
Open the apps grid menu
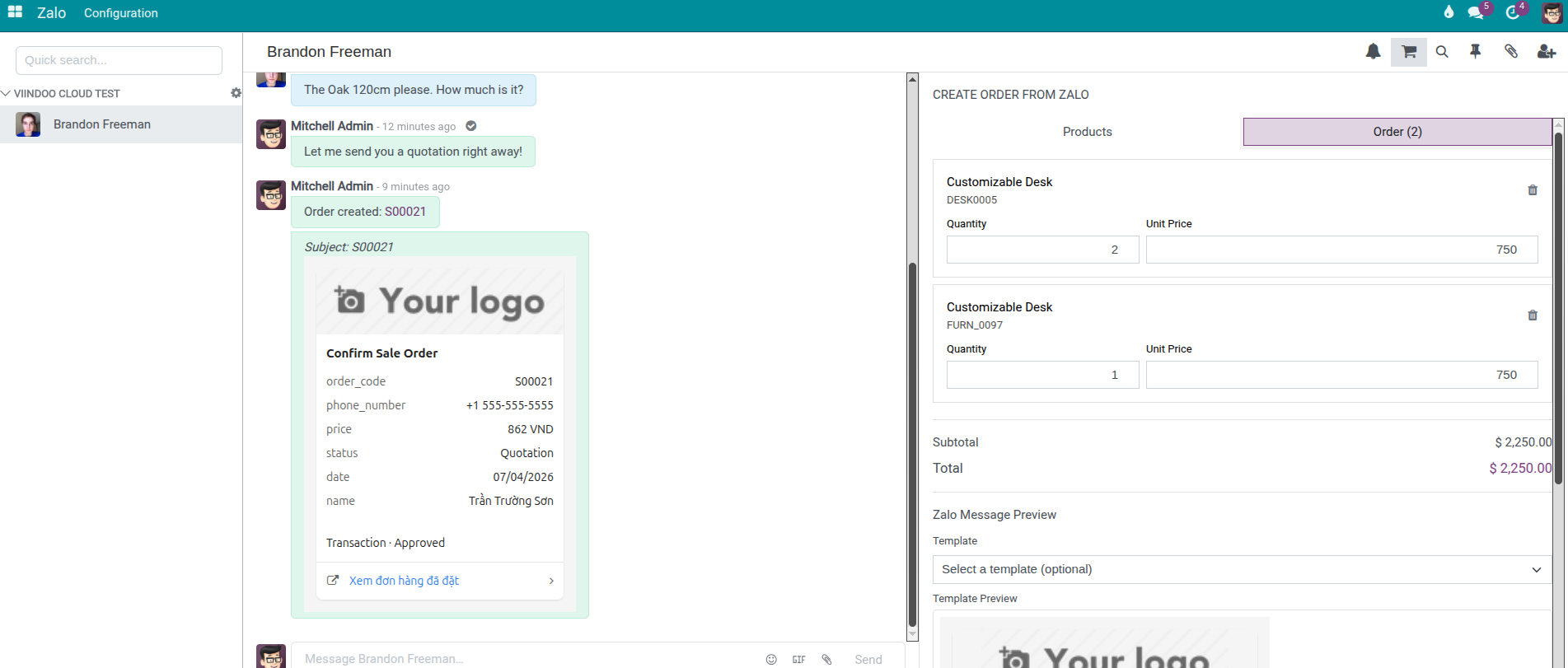click(x=15, y=12)
